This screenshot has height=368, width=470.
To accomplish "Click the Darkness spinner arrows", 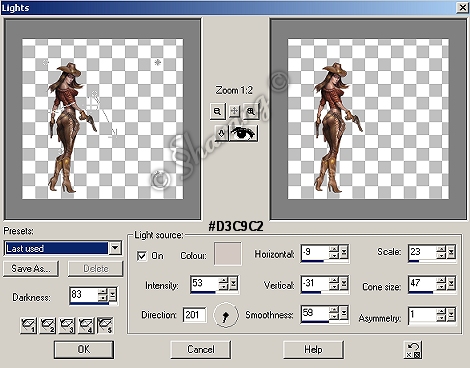I will tap(103, 295).
